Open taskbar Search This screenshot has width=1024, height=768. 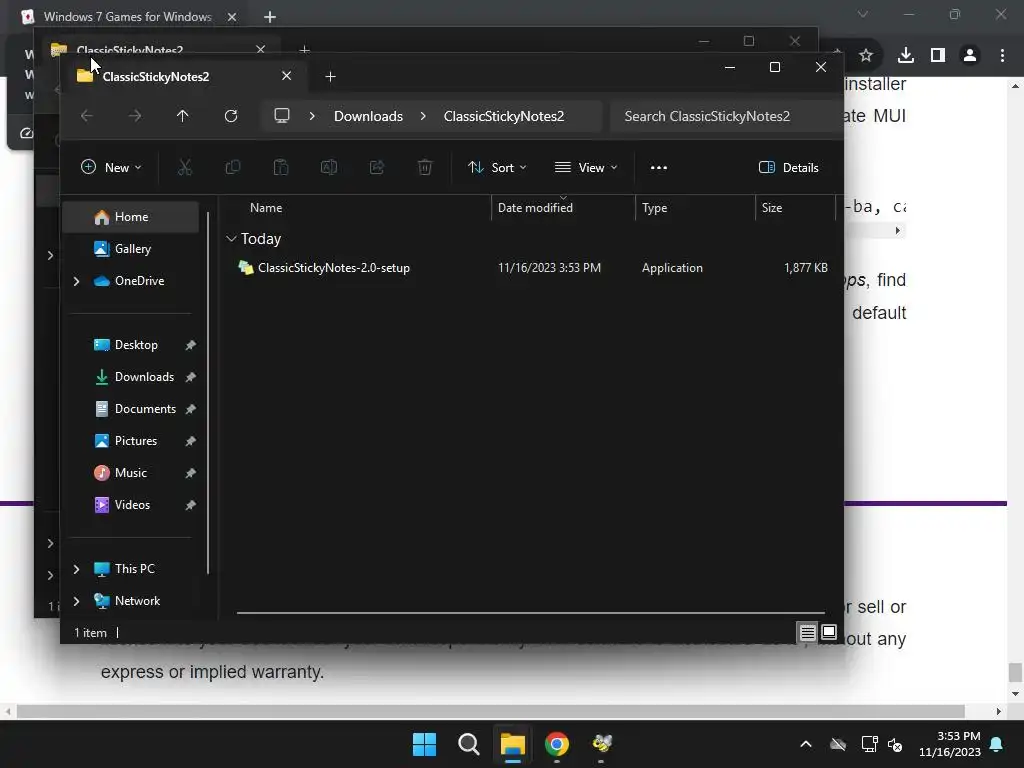point(469,744)
